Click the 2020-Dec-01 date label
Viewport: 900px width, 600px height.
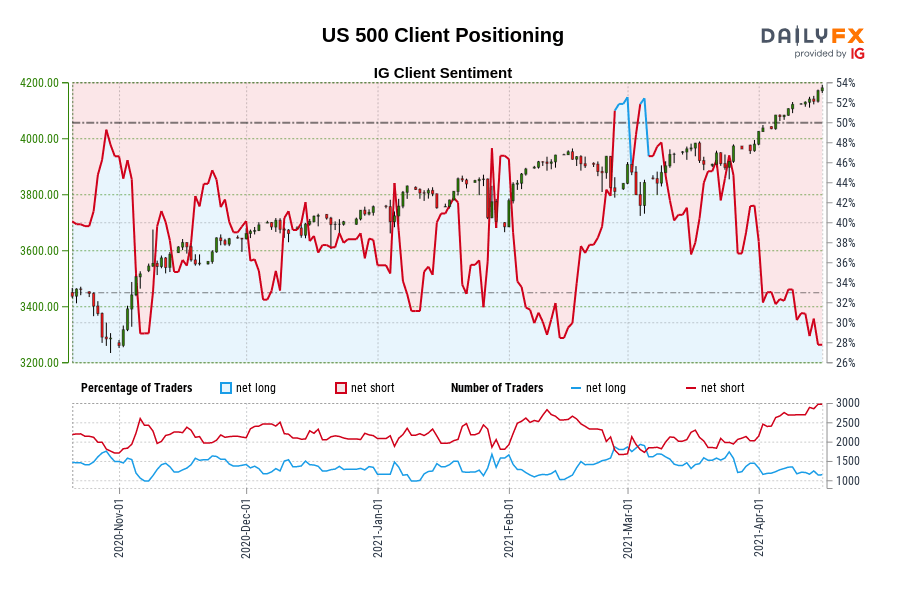[246, 528]
